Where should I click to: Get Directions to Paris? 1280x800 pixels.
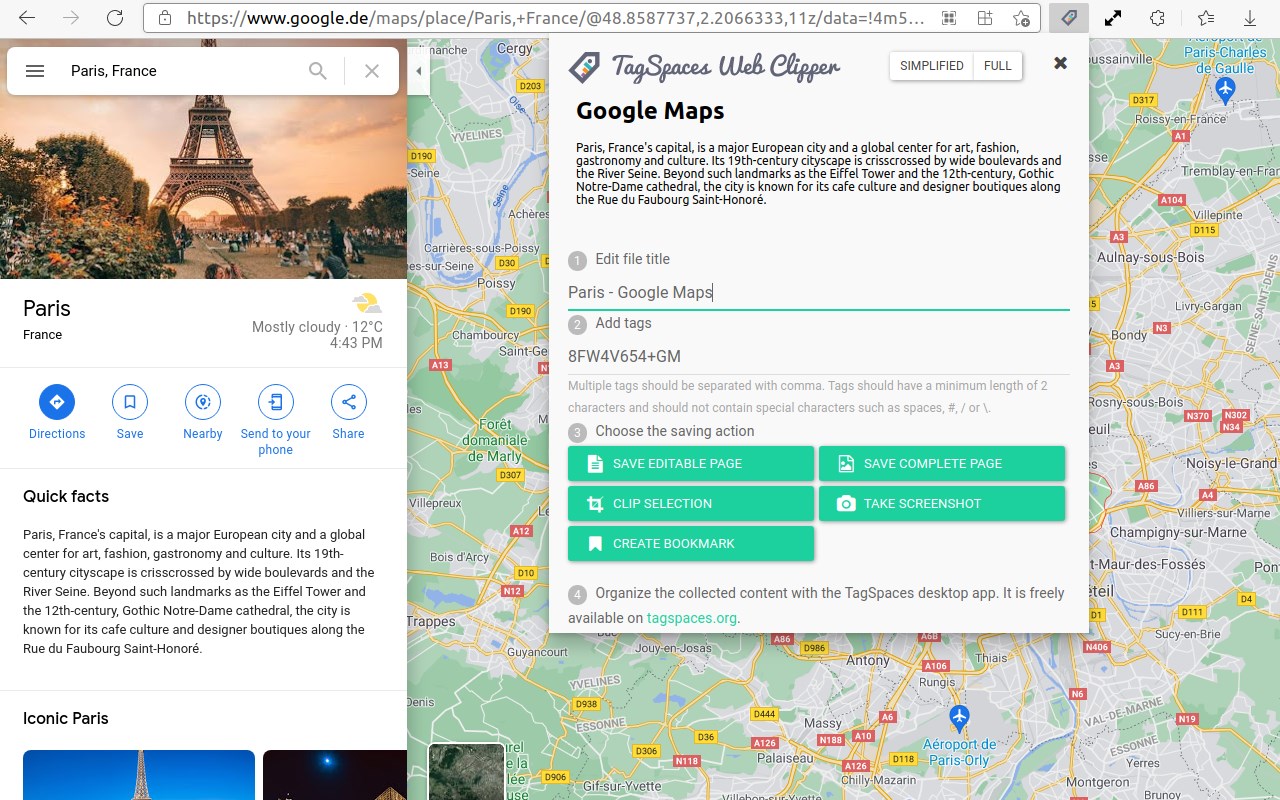point(57,413)
